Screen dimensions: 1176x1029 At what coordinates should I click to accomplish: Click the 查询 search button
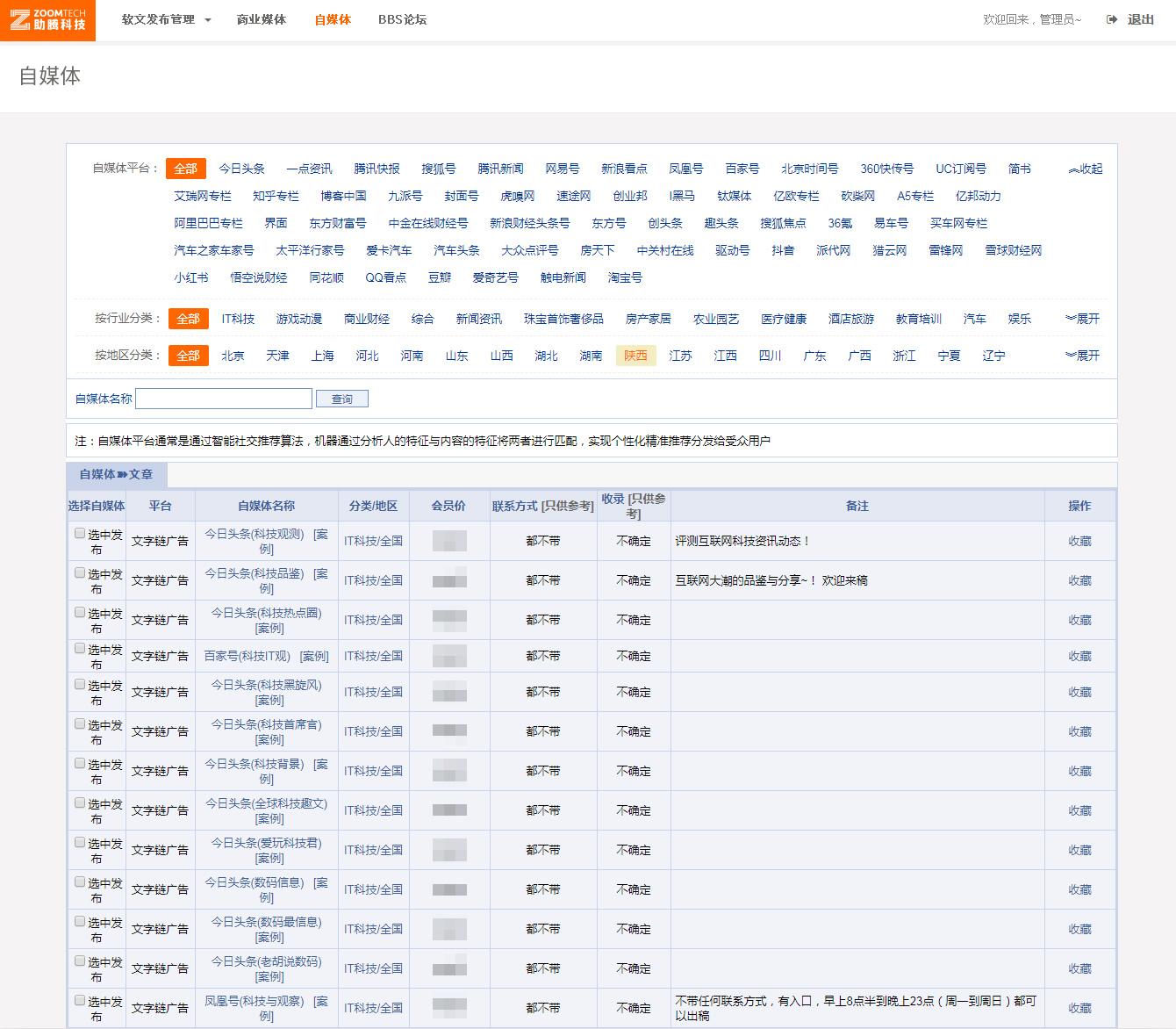341,399
